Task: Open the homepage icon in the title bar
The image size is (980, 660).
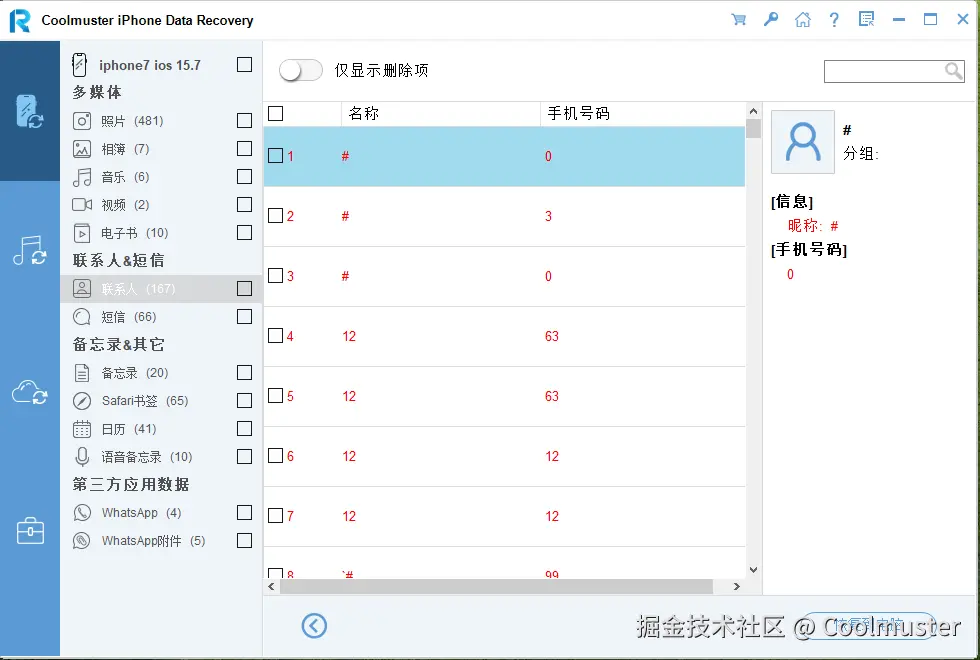Action: click(x=803, y=19)
